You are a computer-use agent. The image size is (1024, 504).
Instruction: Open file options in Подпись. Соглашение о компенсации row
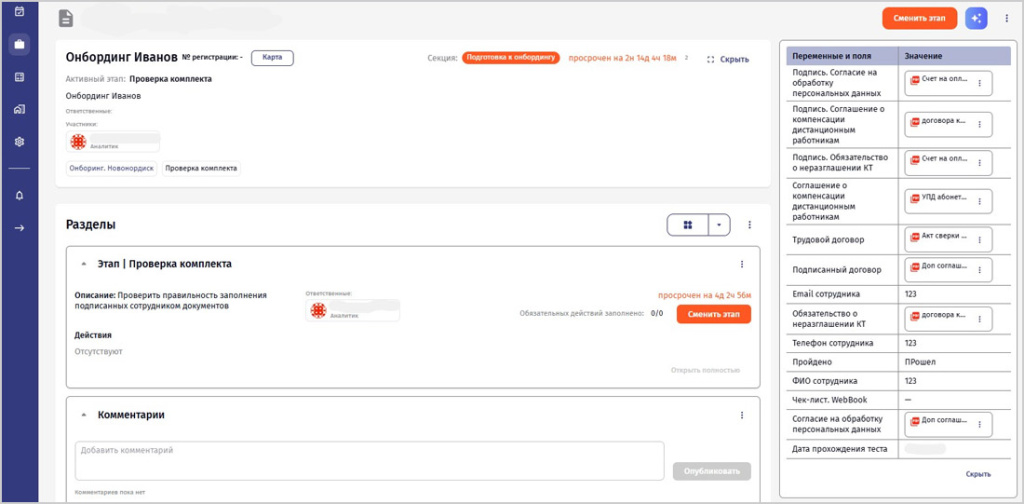coord(979,124)
